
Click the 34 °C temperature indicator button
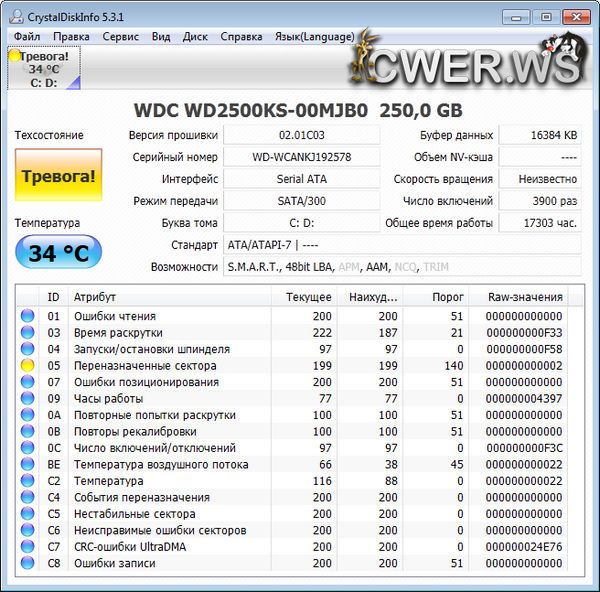click(x=58, y=253)
